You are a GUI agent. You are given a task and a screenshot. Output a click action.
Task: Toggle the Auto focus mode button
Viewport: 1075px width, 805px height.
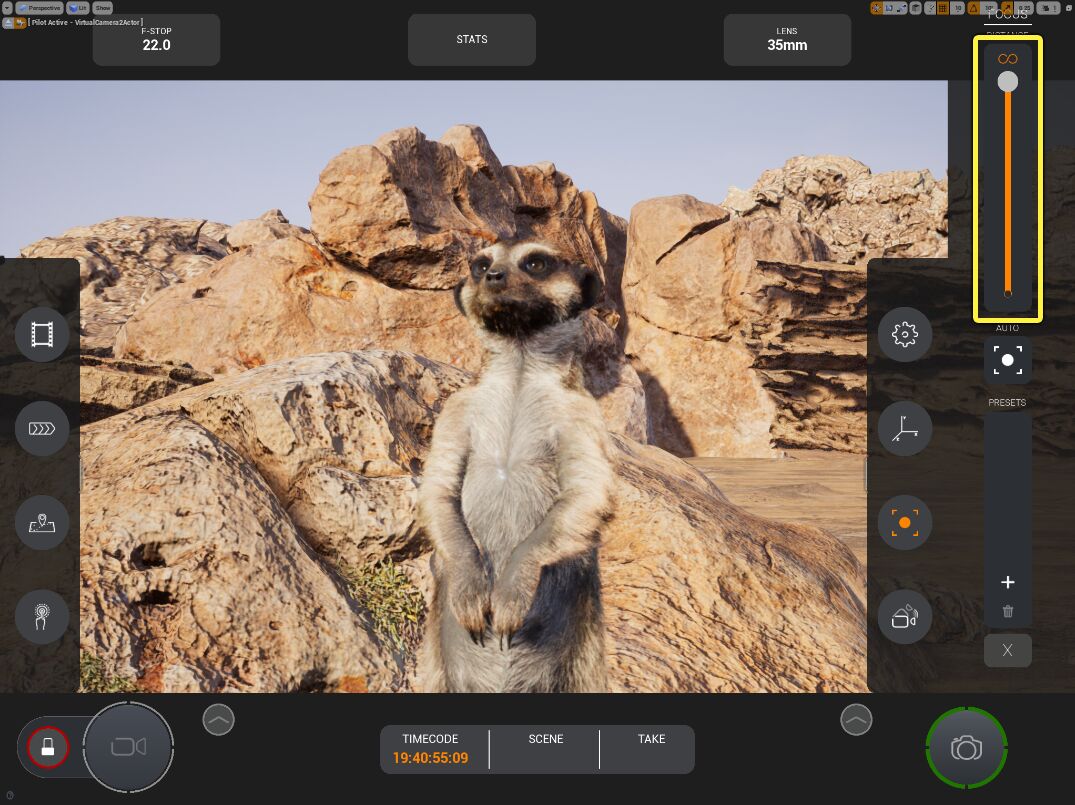(x=1007, y=360)
